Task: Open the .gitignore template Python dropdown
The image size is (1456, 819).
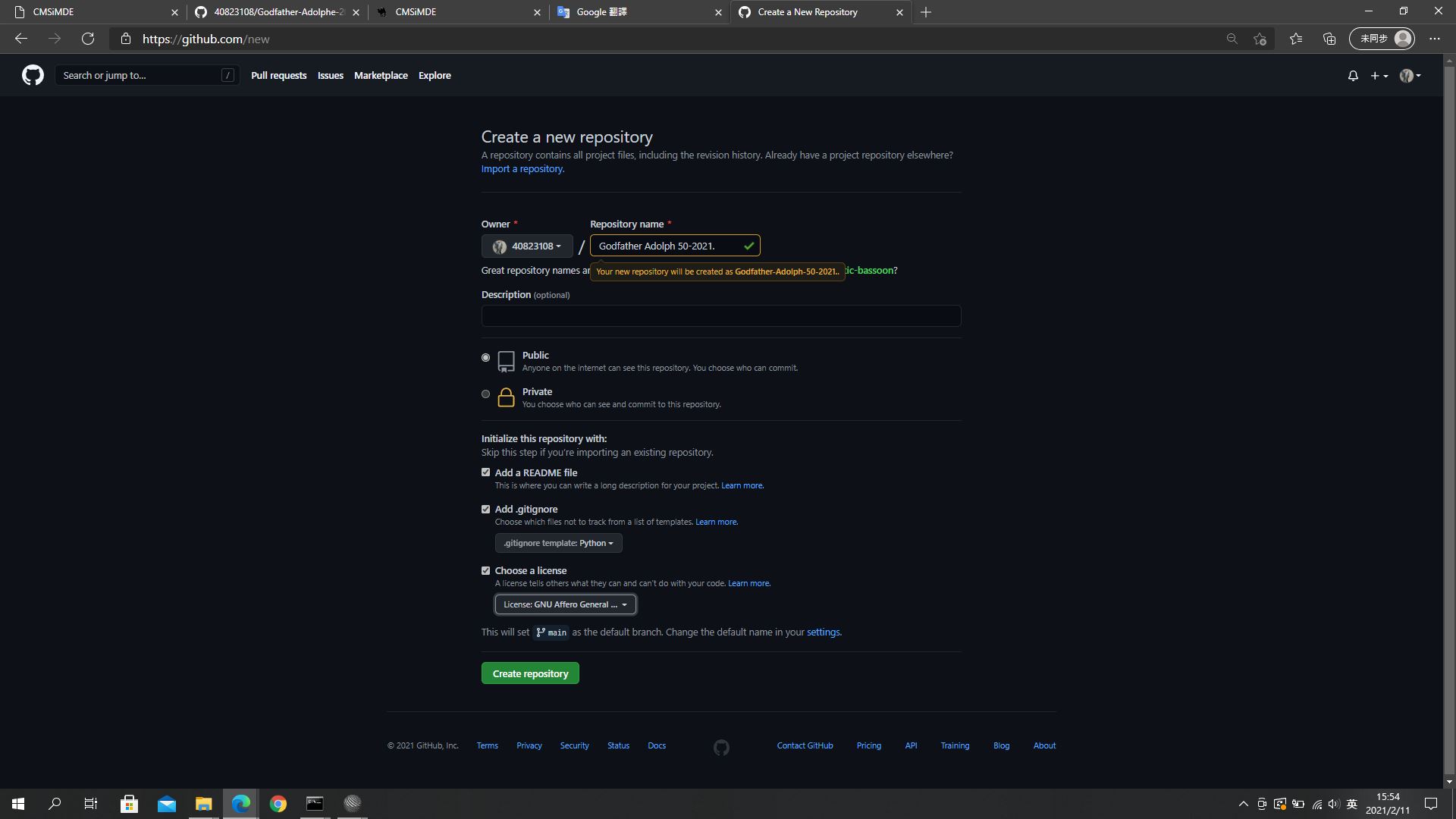Action: [558, 543]
